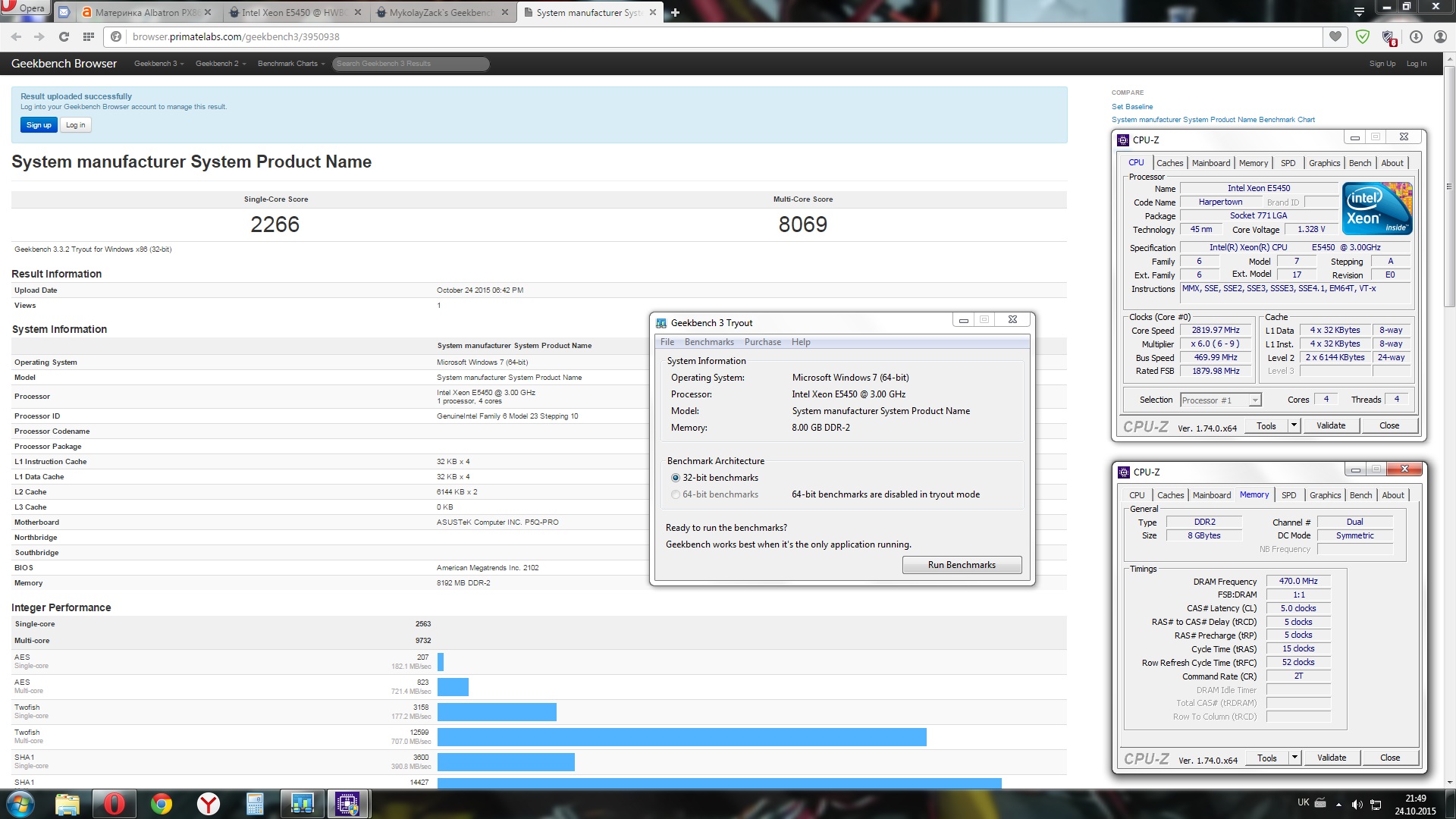1456x819 pixels.
Task: Switch to Caches tab in upper CPU-Z
Action: tap(1169, 163)
